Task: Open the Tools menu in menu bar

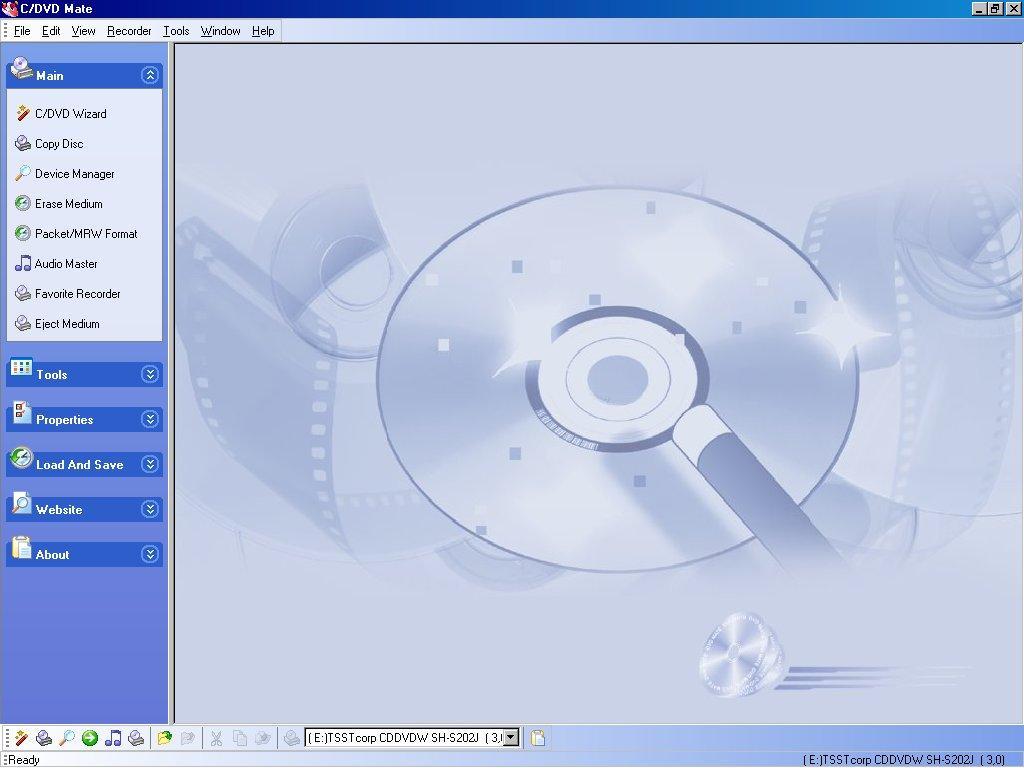Action: tap(176, 31)
